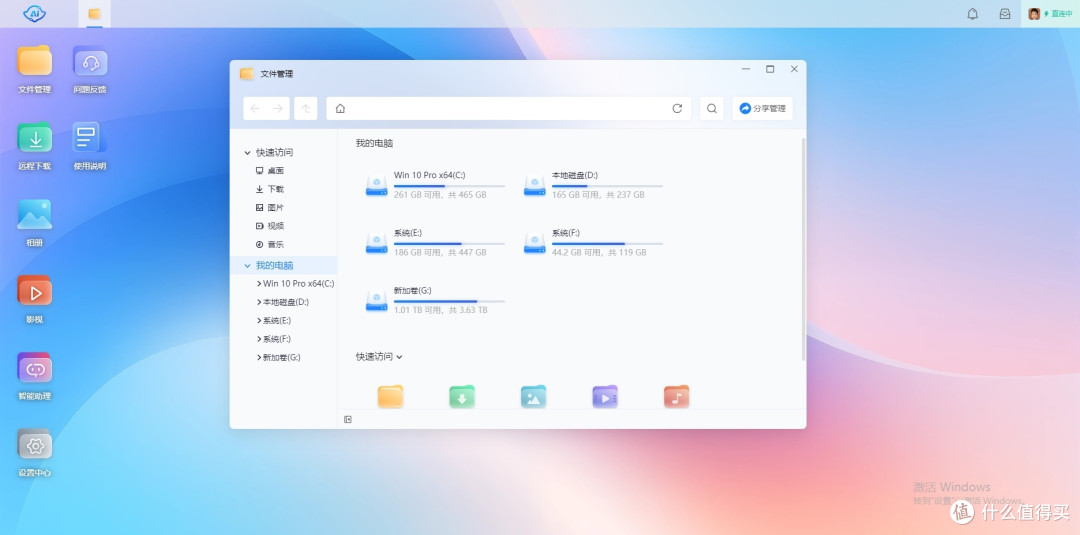This screenshot has height=535, width=1080.
Task: Open the green downloads folder in quick access
Action: pos(461,397)
